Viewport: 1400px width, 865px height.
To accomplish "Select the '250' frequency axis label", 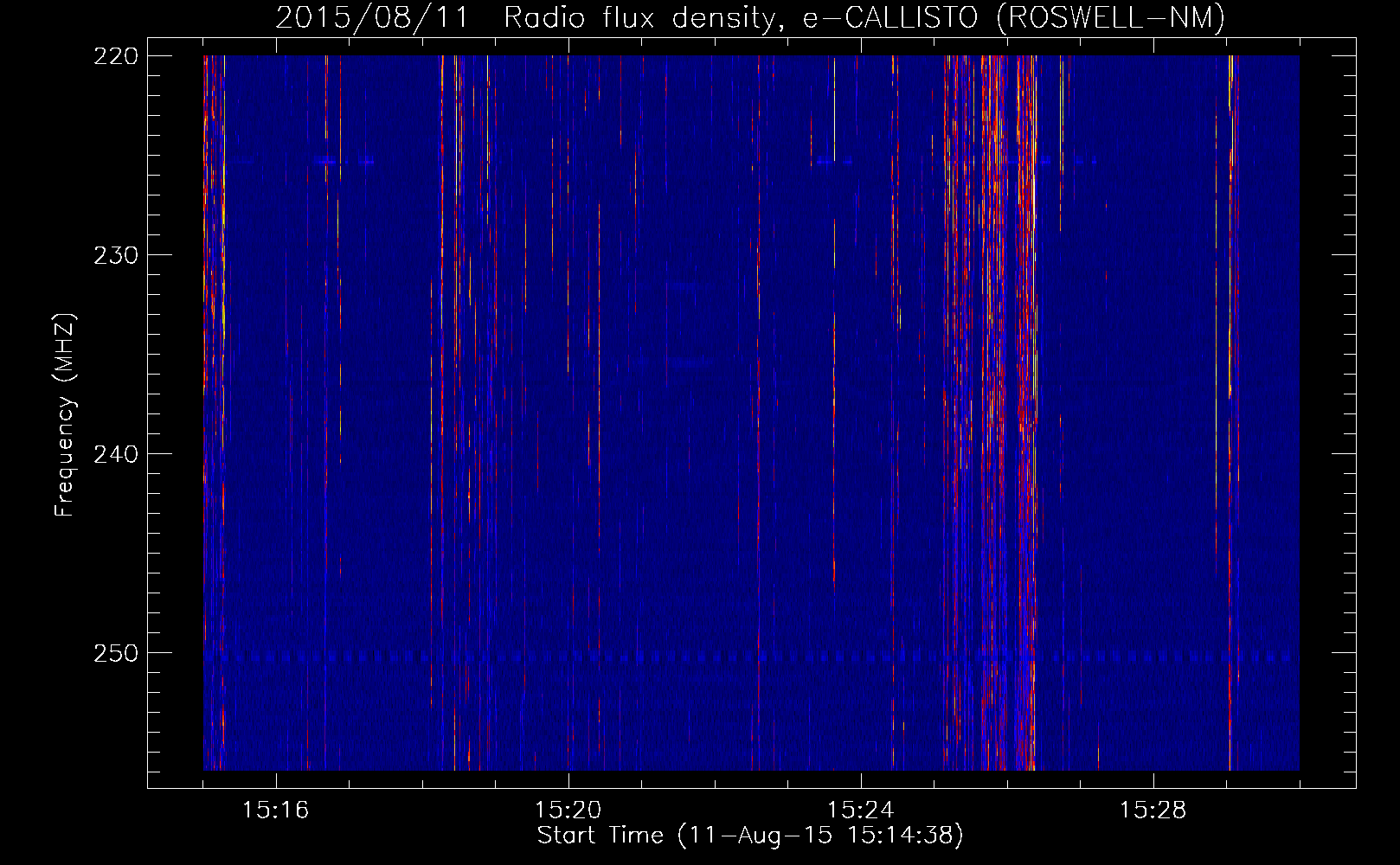I will pos(115,653).
